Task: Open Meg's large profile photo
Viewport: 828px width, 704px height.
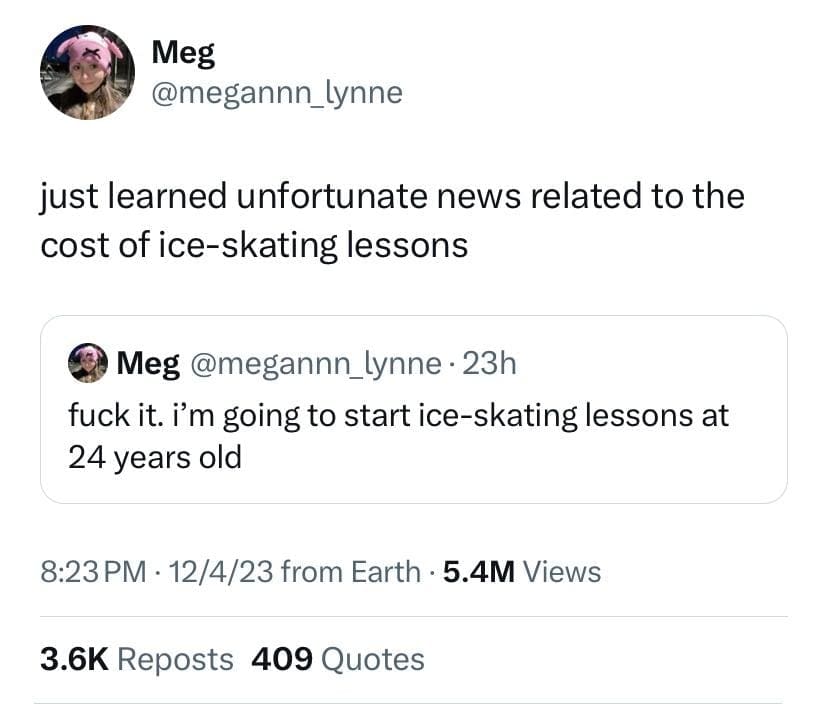Action: (x=87, y=73)
